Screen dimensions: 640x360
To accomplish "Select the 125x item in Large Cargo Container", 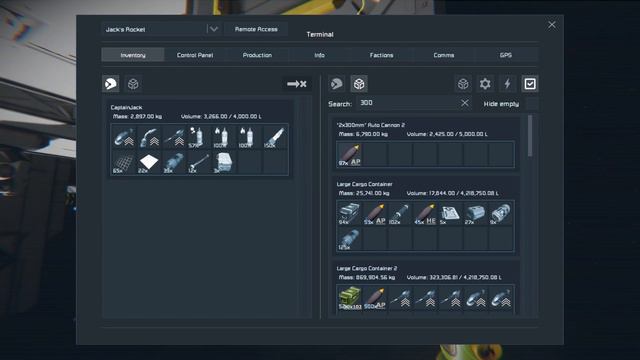I will tap(349, 239).
